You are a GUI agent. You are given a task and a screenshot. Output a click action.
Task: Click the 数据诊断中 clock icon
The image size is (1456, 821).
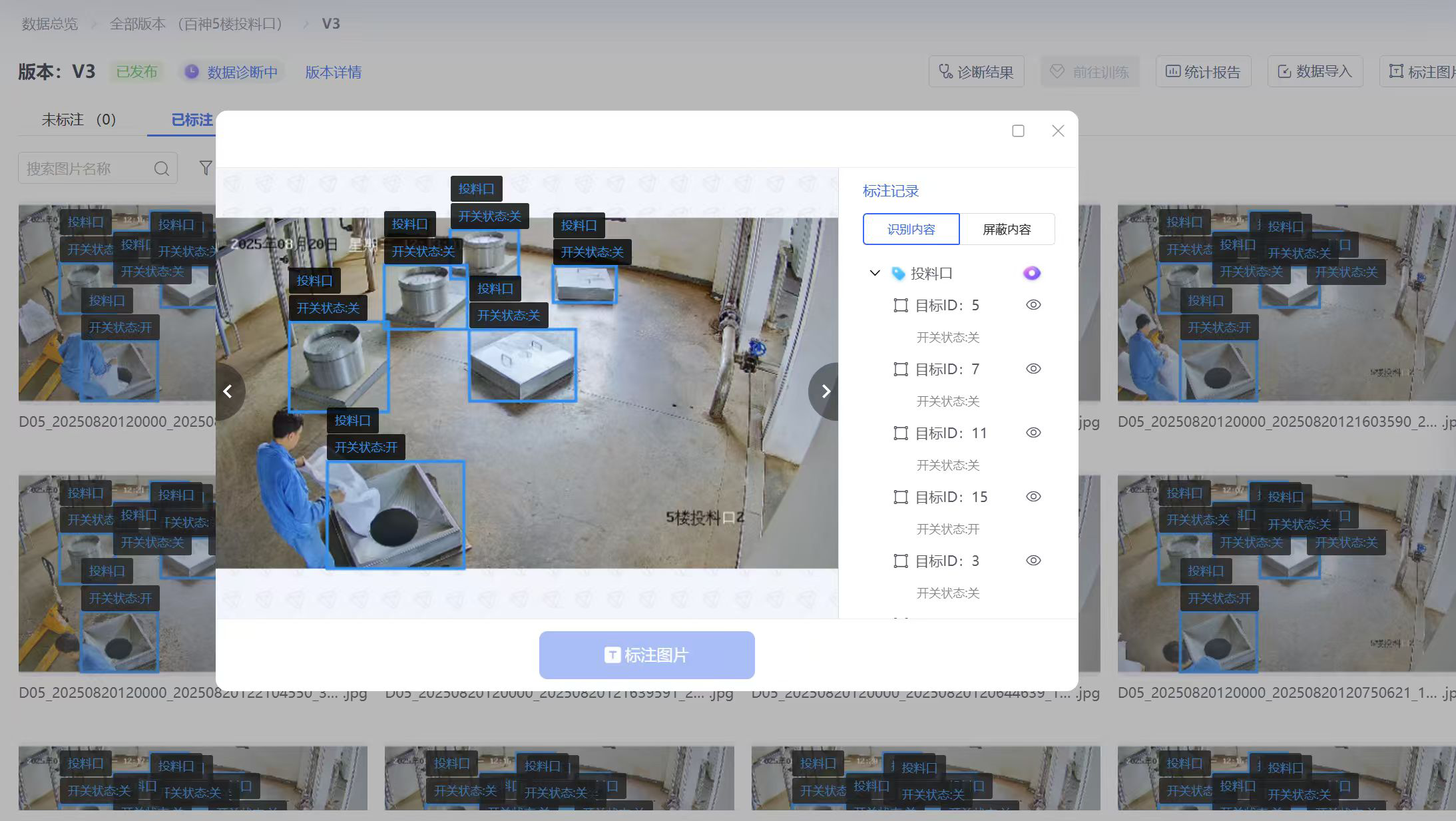pyautogui.click(x=192, y=72)
